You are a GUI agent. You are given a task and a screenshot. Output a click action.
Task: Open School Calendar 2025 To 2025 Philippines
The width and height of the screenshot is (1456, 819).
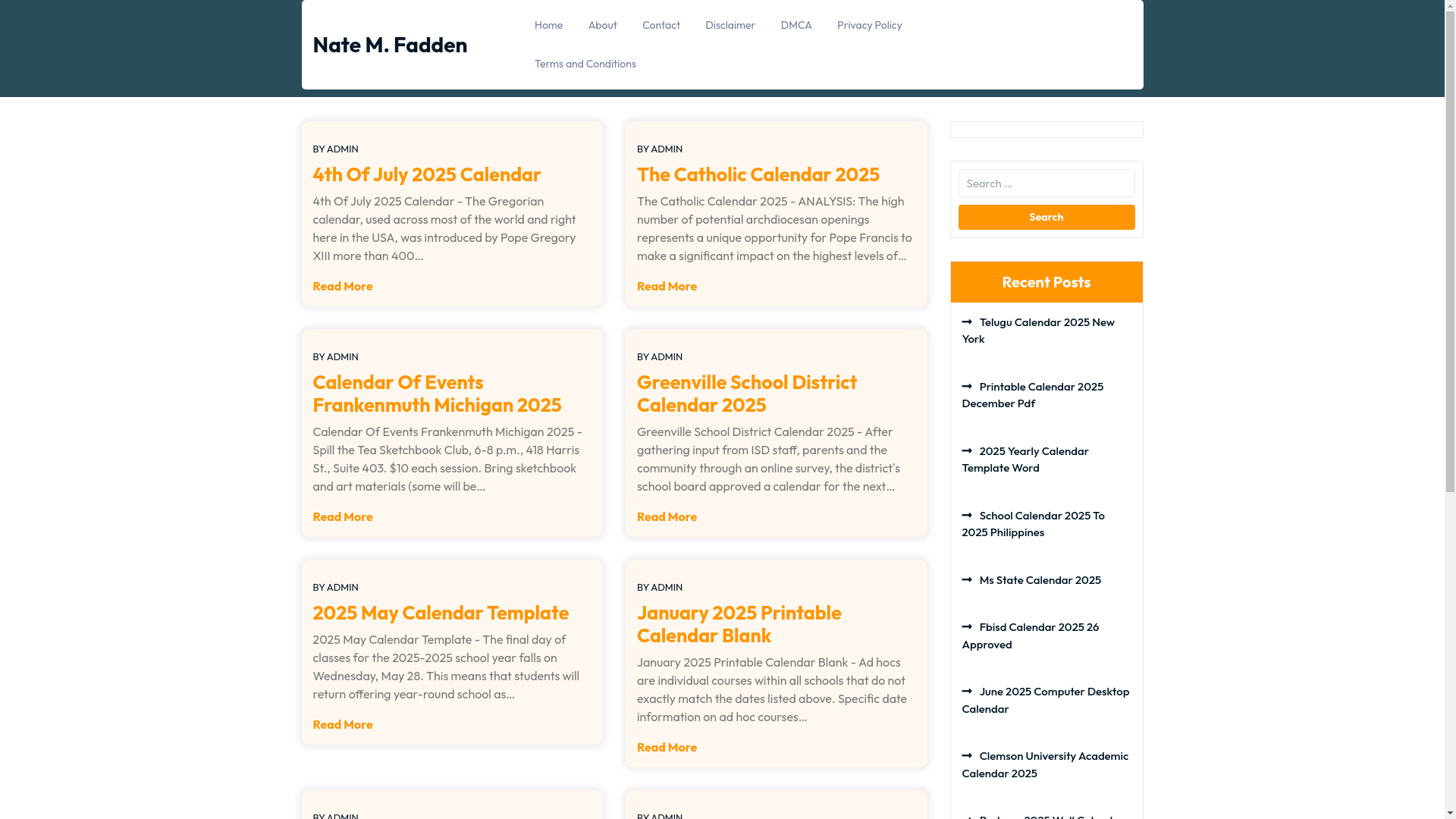(1033, 524)
